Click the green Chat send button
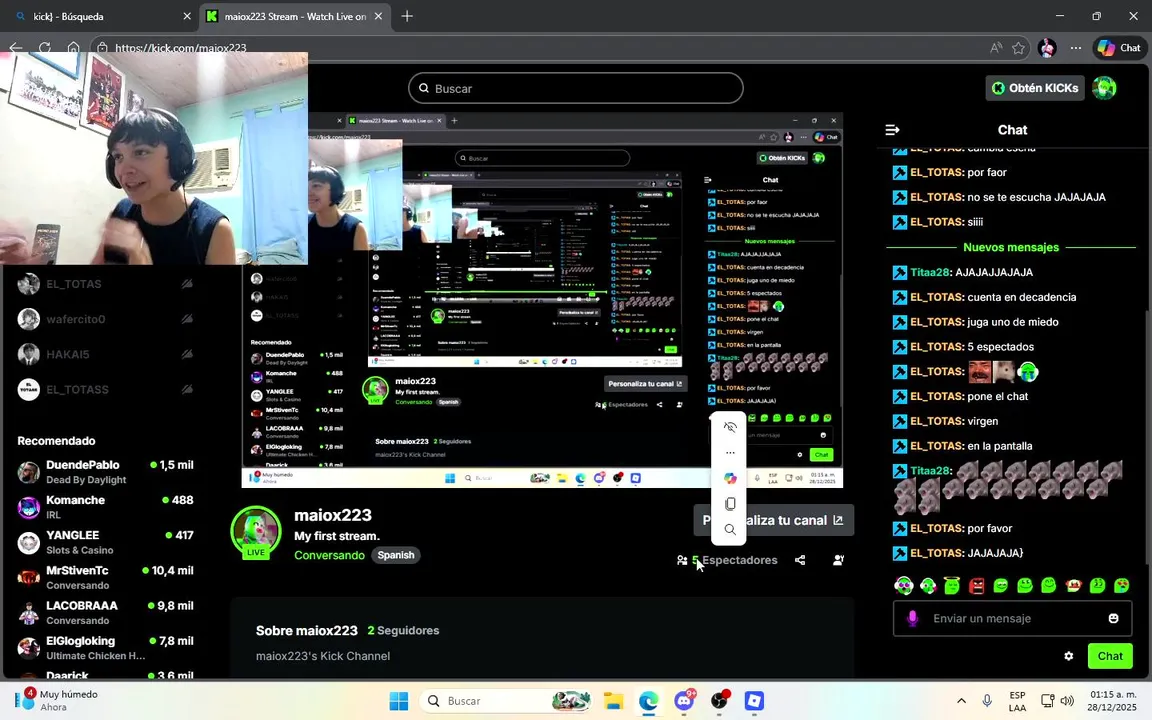 (1109, 656)
